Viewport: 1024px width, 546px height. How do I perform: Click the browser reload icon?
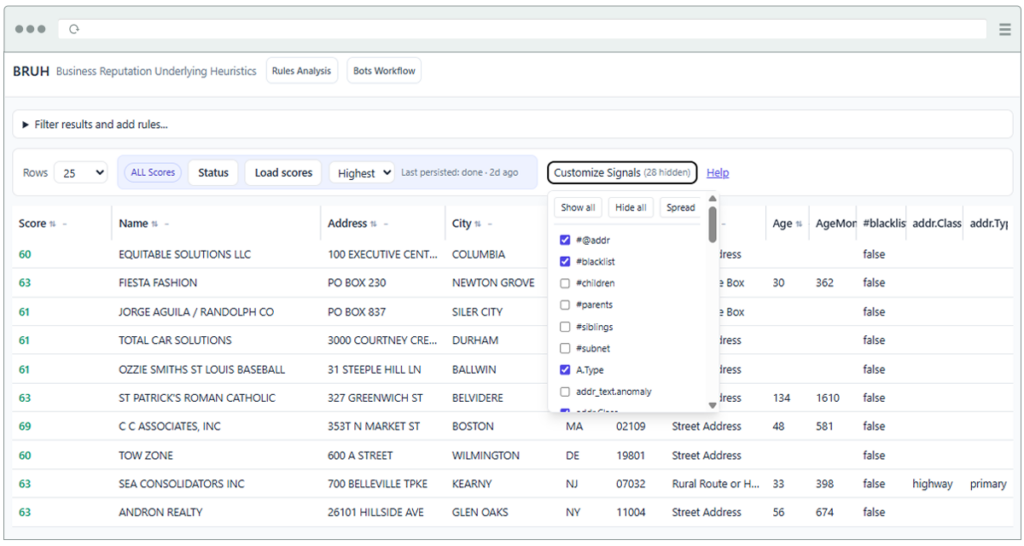74,29
